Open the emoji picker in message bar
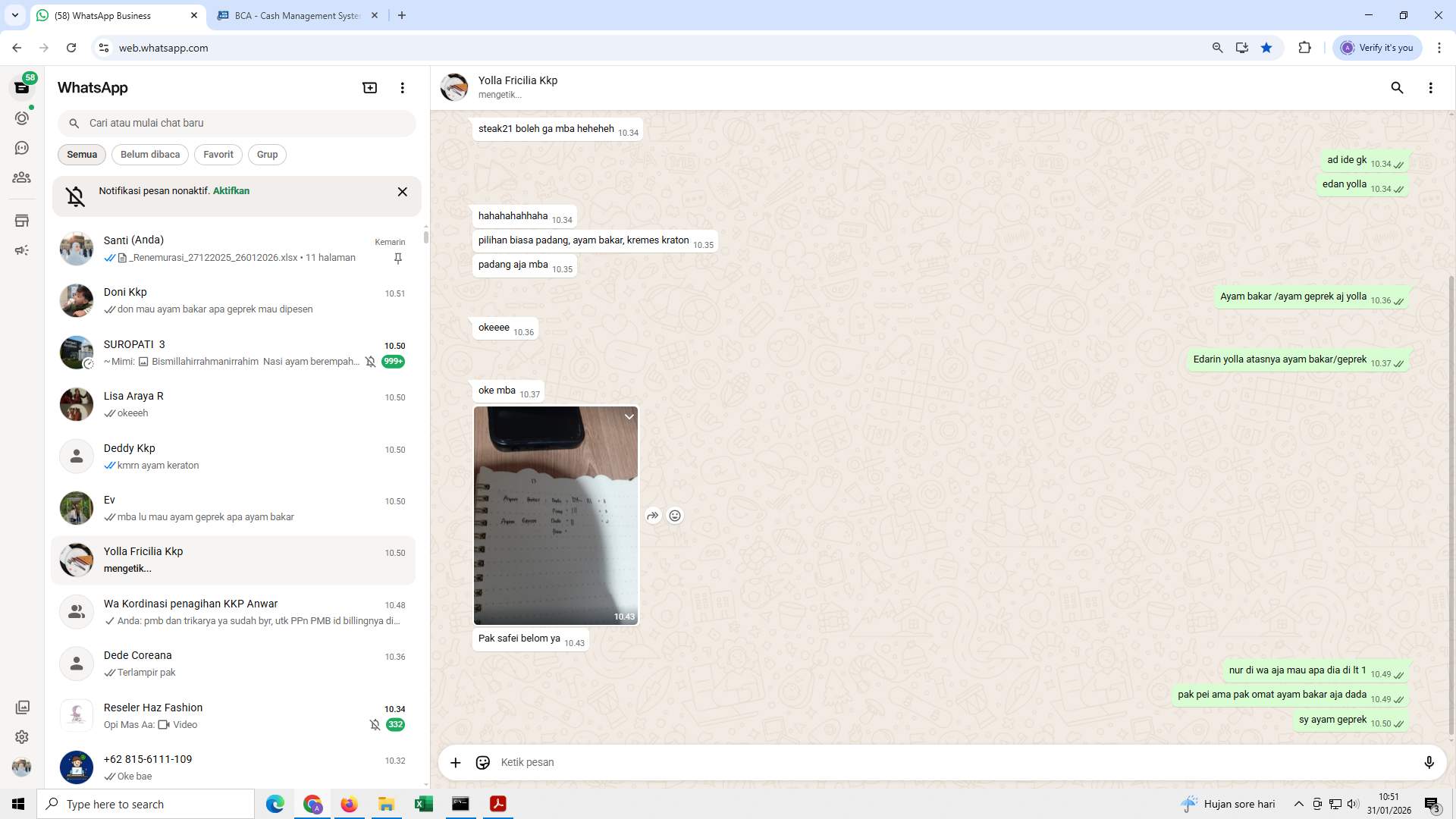The height and width of the screenshot is (819, 1456). 482,762
